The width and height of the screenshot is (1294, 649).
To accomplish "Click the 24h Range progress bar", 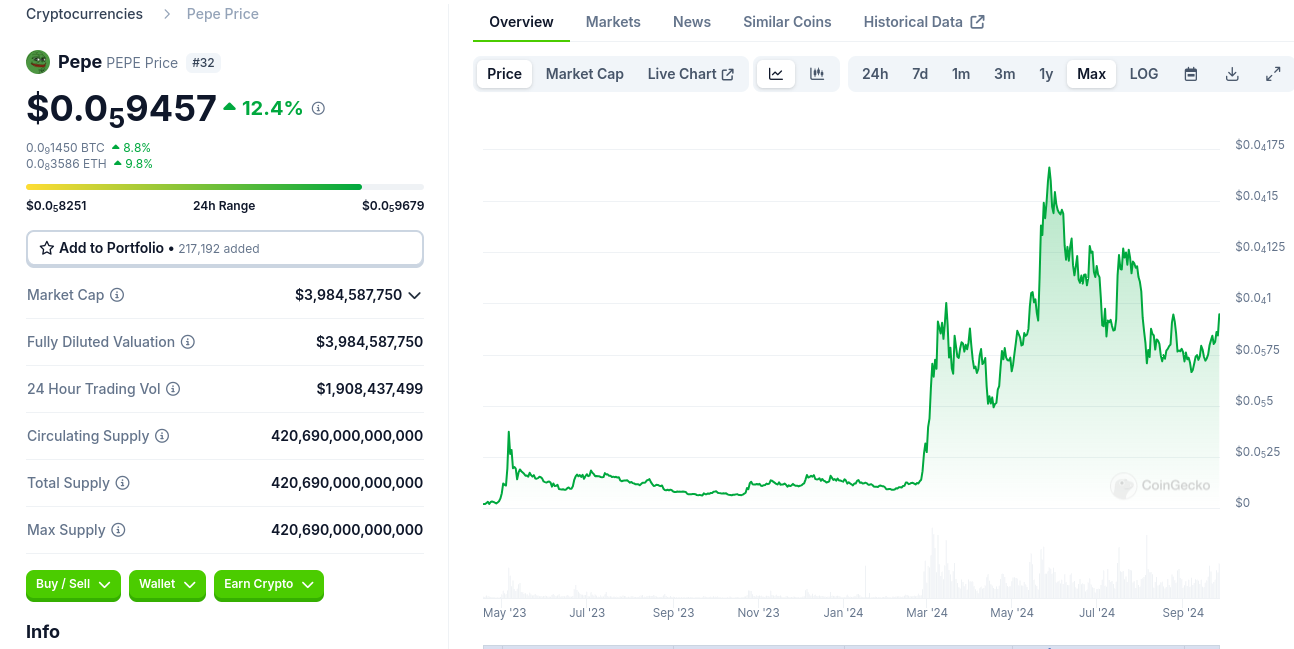I will 225,187.
